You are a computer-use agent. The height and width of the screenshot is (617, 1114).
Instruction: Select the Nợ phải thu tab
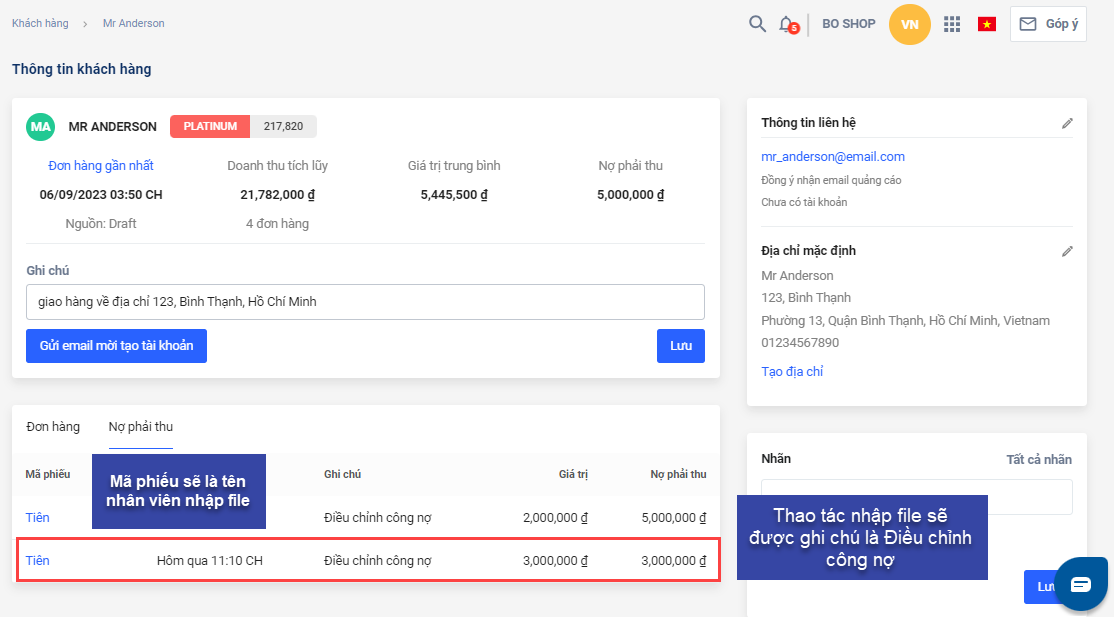(x=141, y=427)
